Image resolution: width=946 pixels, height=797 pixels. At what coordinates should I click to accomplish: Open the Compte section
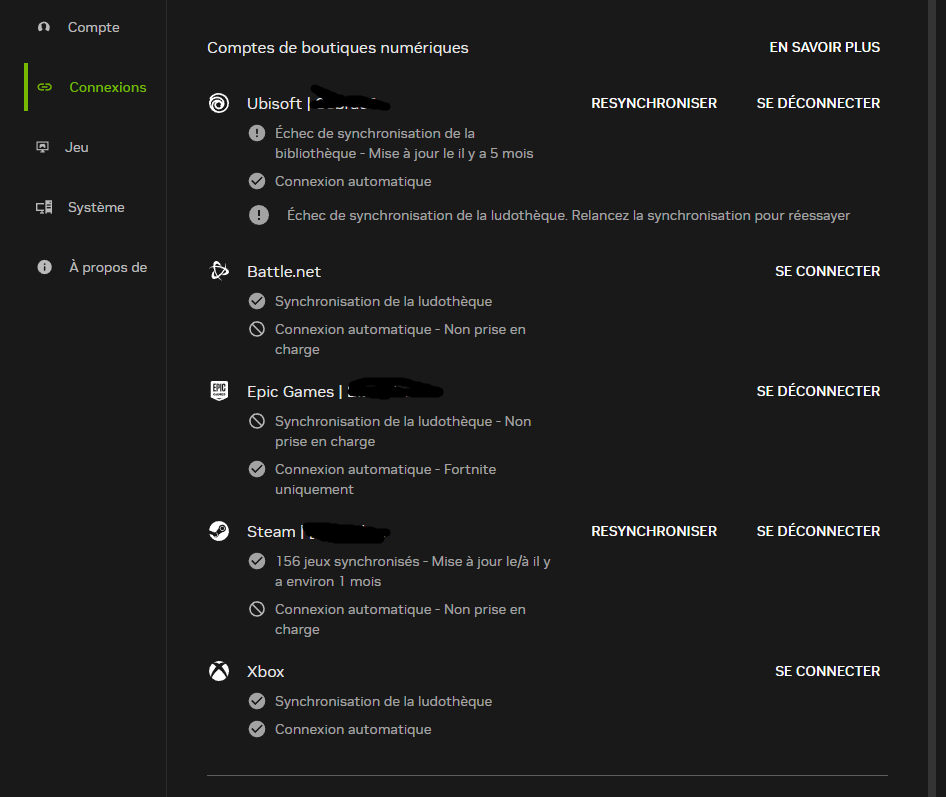(93, 27)
